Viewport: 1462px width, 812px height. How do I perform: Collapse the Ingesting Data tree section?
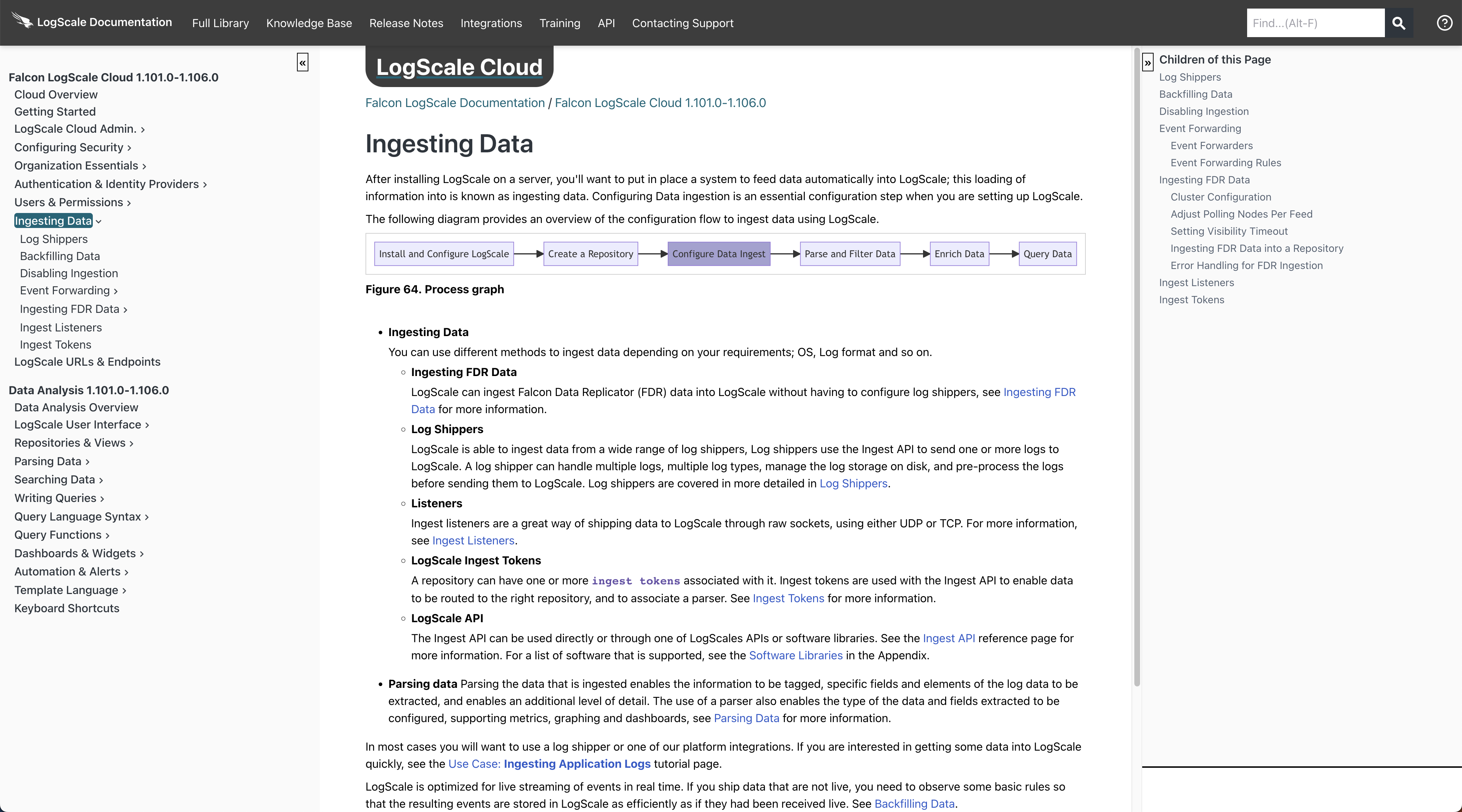coord(99,222)
